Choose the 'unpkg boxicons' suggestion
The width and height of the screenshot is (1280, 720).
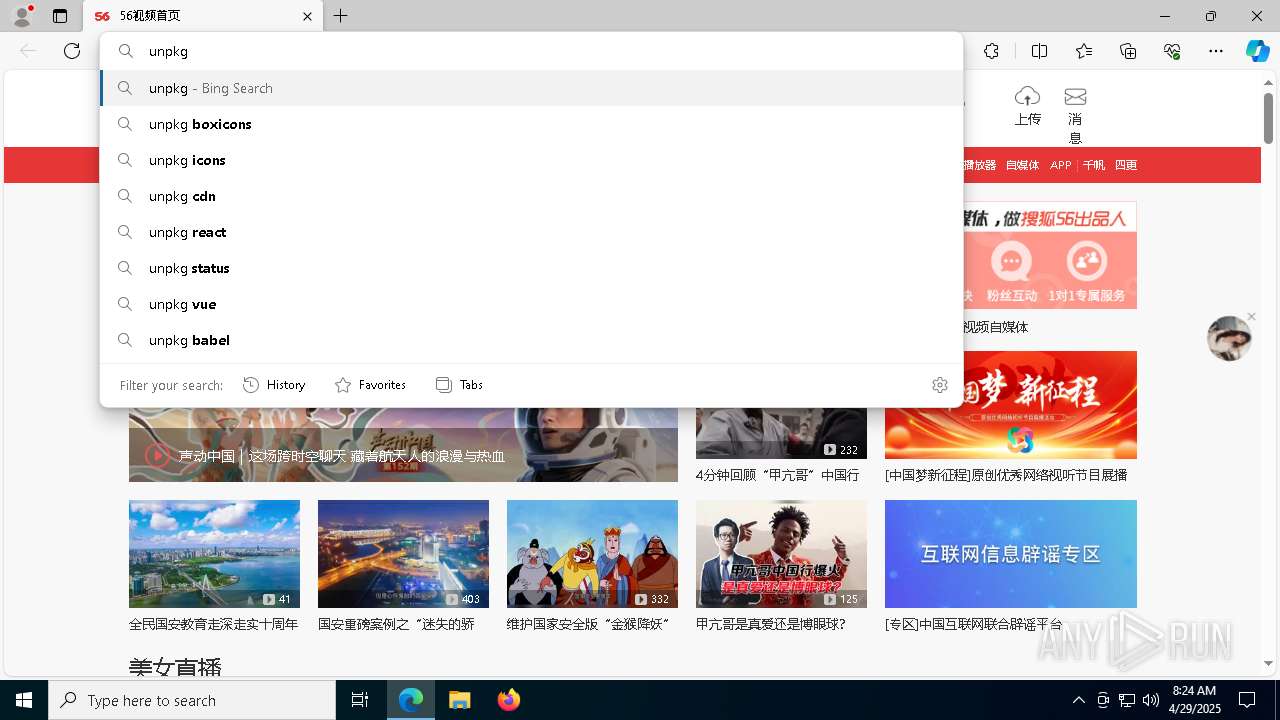click(531, 124)
